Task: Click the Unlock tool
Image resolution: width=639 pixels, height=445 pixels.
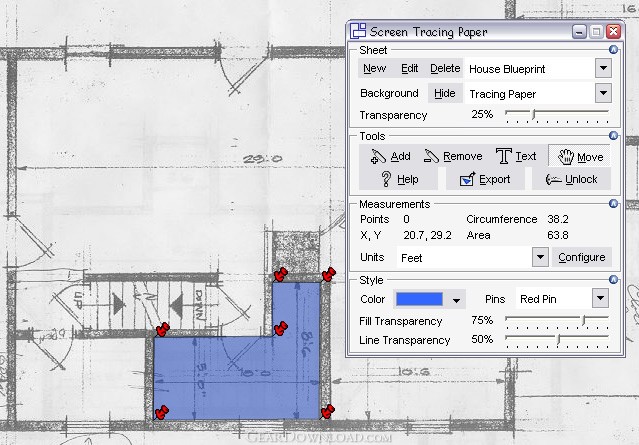Action: pos(571,179)
